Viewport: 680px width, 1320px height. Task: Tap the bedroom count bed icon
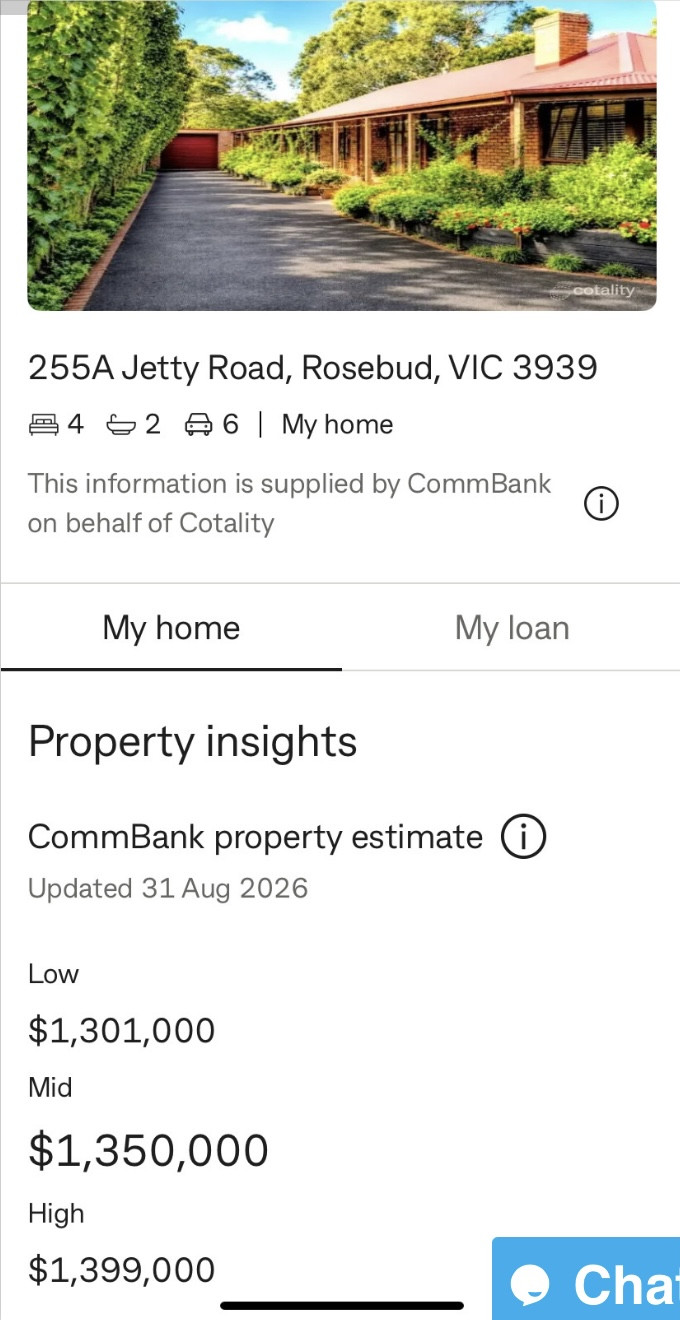click(44, 425)
